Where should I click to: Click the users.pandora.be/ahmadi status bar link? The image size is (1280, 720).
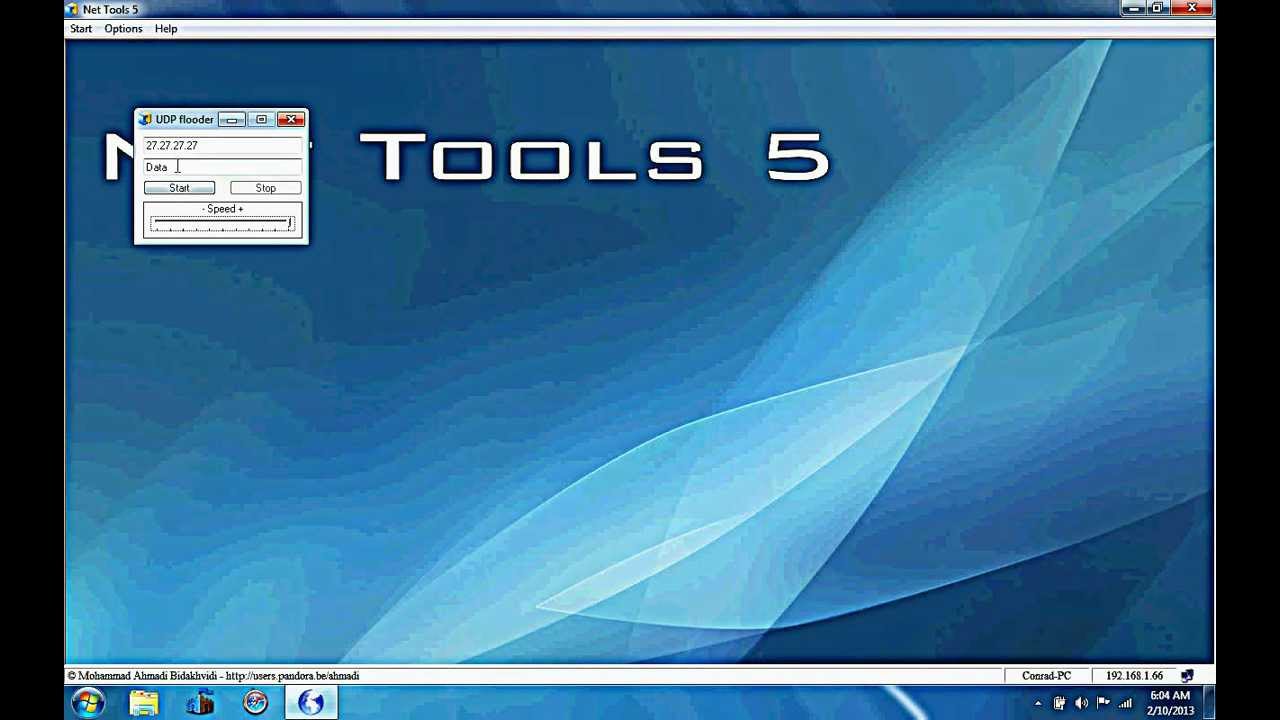(292, 676)
